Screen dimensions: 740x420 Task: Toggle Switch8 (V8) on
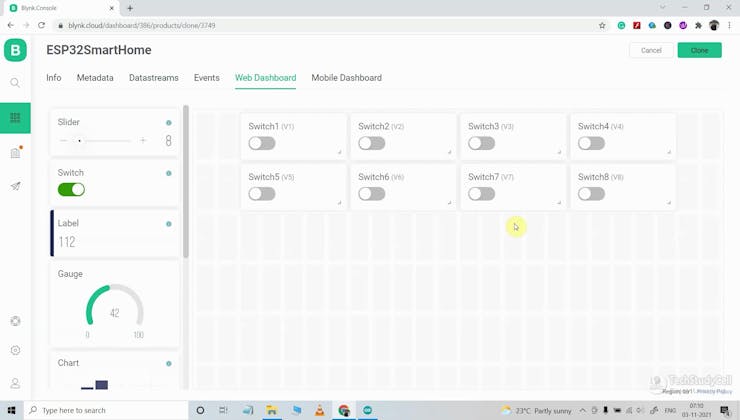point(591,194)
